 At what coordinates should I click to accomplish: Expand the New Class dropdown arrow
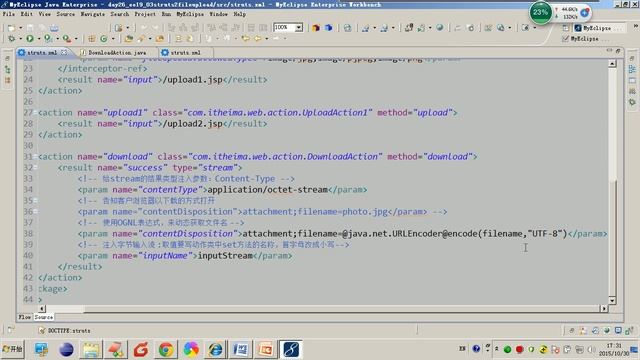(113, 39)
